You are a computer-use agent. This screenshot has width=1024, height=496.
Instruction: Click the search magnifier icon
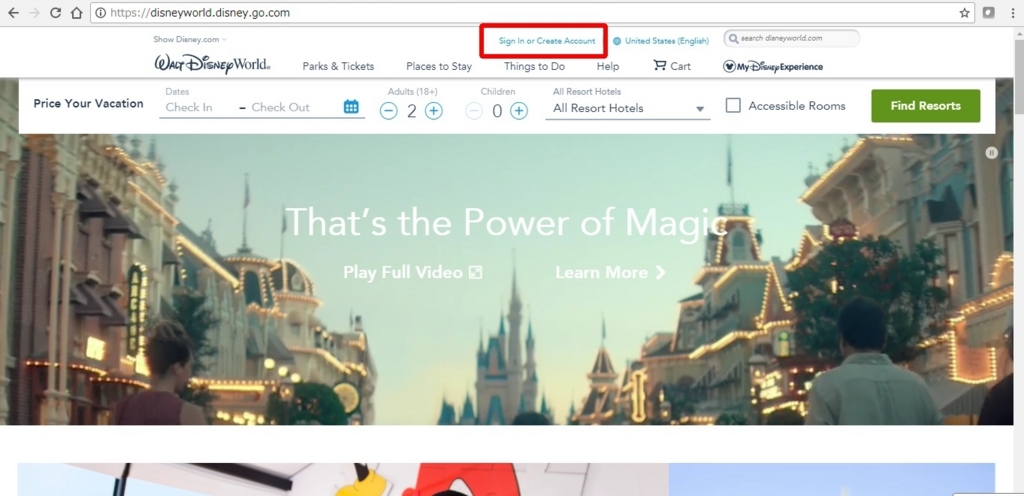coord(733,39)
